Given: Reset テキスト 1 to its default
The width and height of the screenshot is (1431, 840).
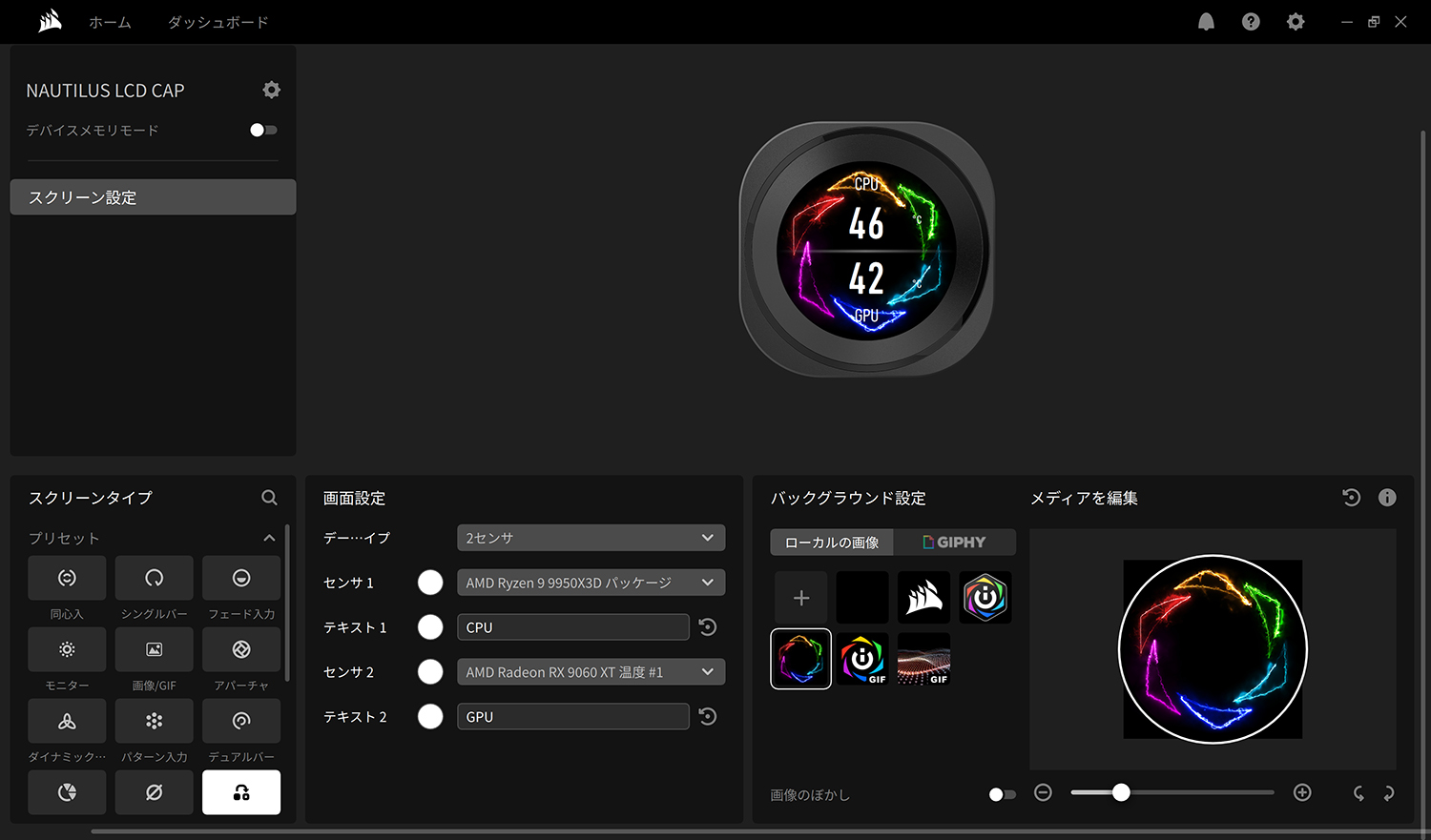Looking at the screenshot, I should (x=708, y=627).
